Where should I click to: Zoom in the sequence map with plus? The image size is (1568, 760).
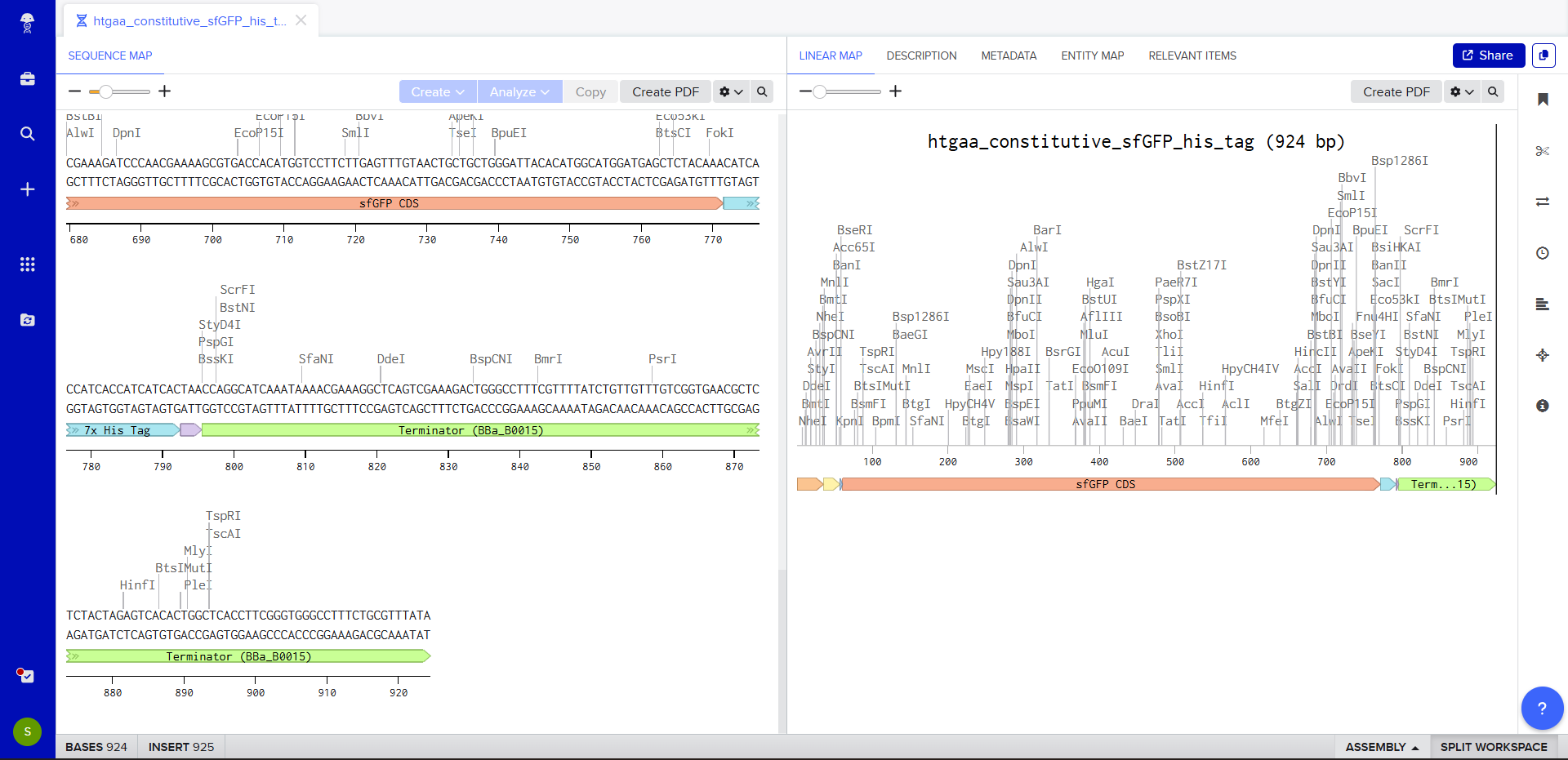click(x=164, y=91)
